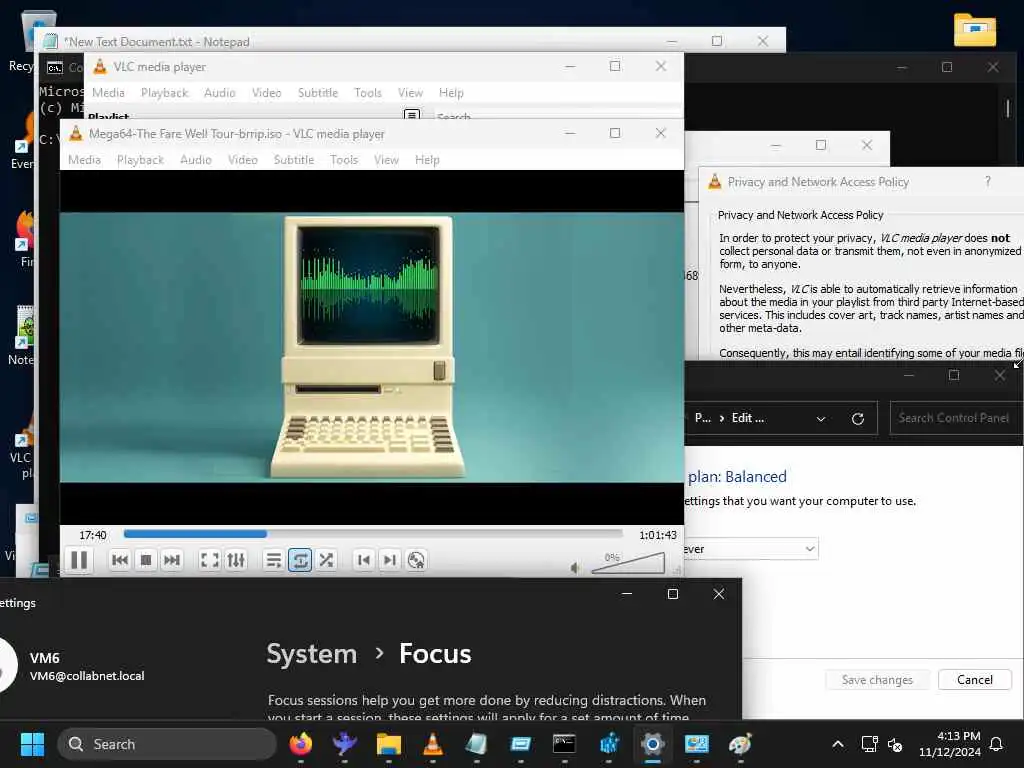The image size is (1024, 768).
Task: Show hidden tray icons chevron
Action: pyautogui.click(x=838, y=744)
